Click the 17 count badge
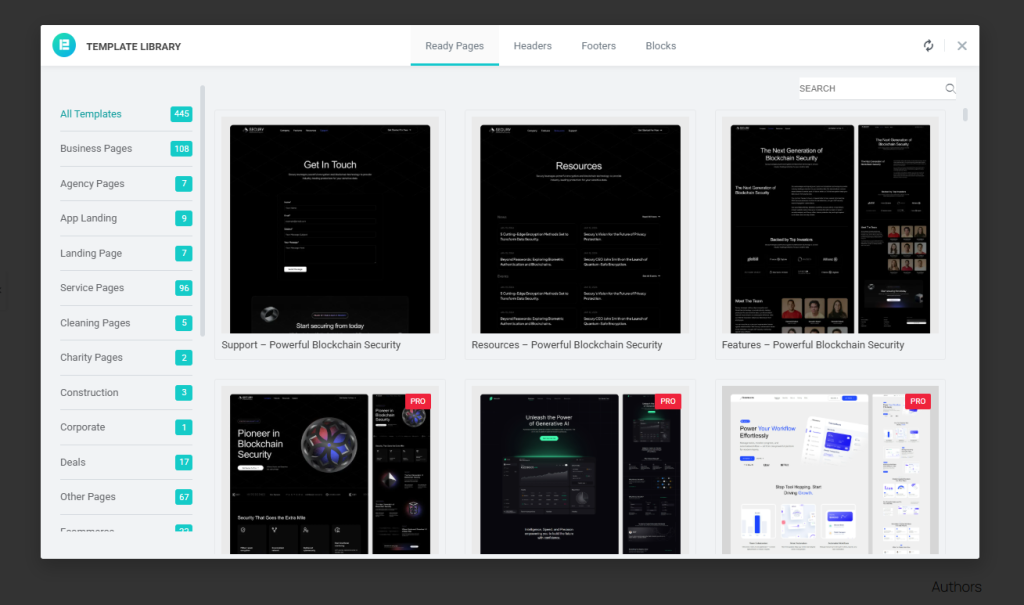This screenshot has width=1024, height=605. (x=184, y=462)
